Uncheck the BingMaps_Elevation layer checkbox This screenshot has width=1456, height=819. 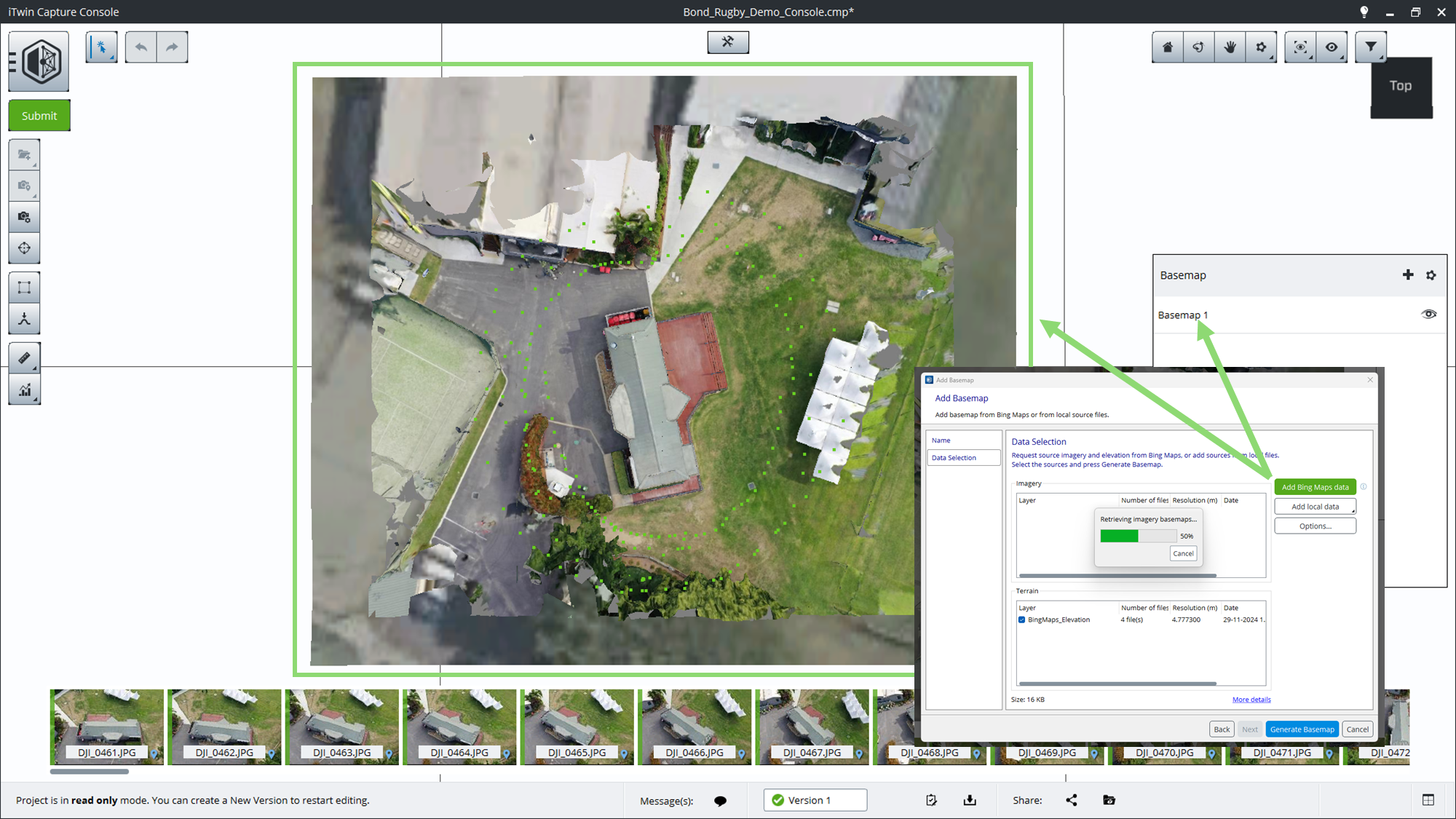[x=1022, y=620]
